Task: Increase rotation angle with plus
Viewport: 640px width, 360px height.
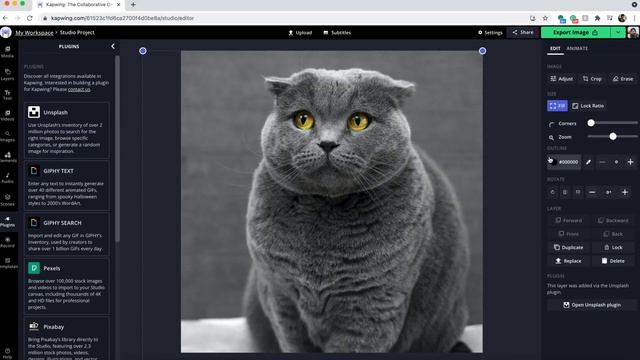Action: (x=624, y=192)
